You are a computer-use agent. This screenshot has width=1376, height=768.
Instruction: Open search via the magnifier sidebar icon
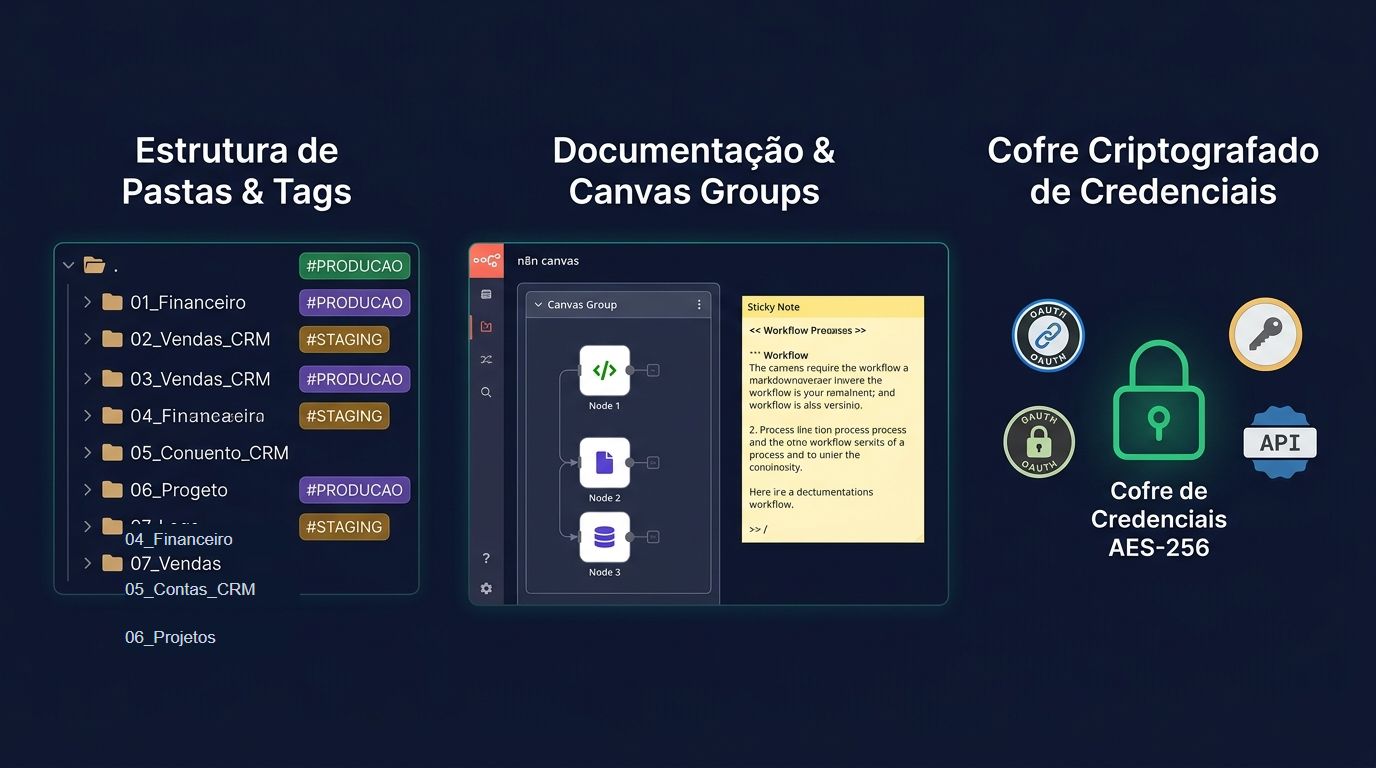(486, 392)
